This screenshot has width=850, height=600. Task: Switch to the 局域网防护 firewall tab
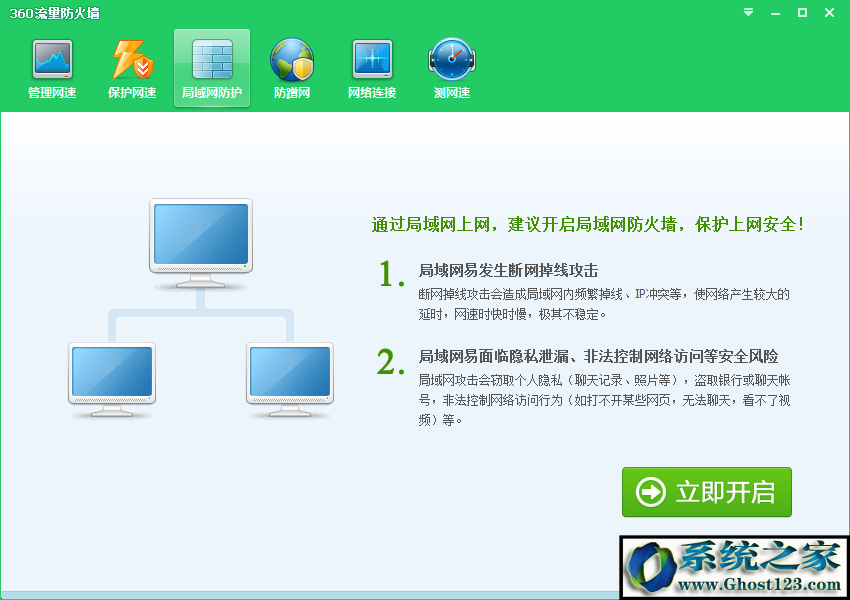click(x=212, y=68)
